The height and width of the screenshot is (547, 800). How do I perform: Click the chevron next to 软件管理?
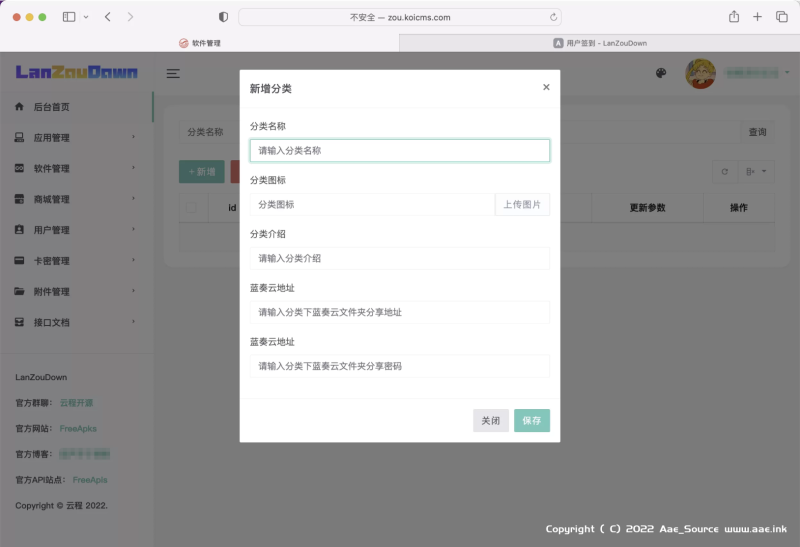click(x=134, y=167)
